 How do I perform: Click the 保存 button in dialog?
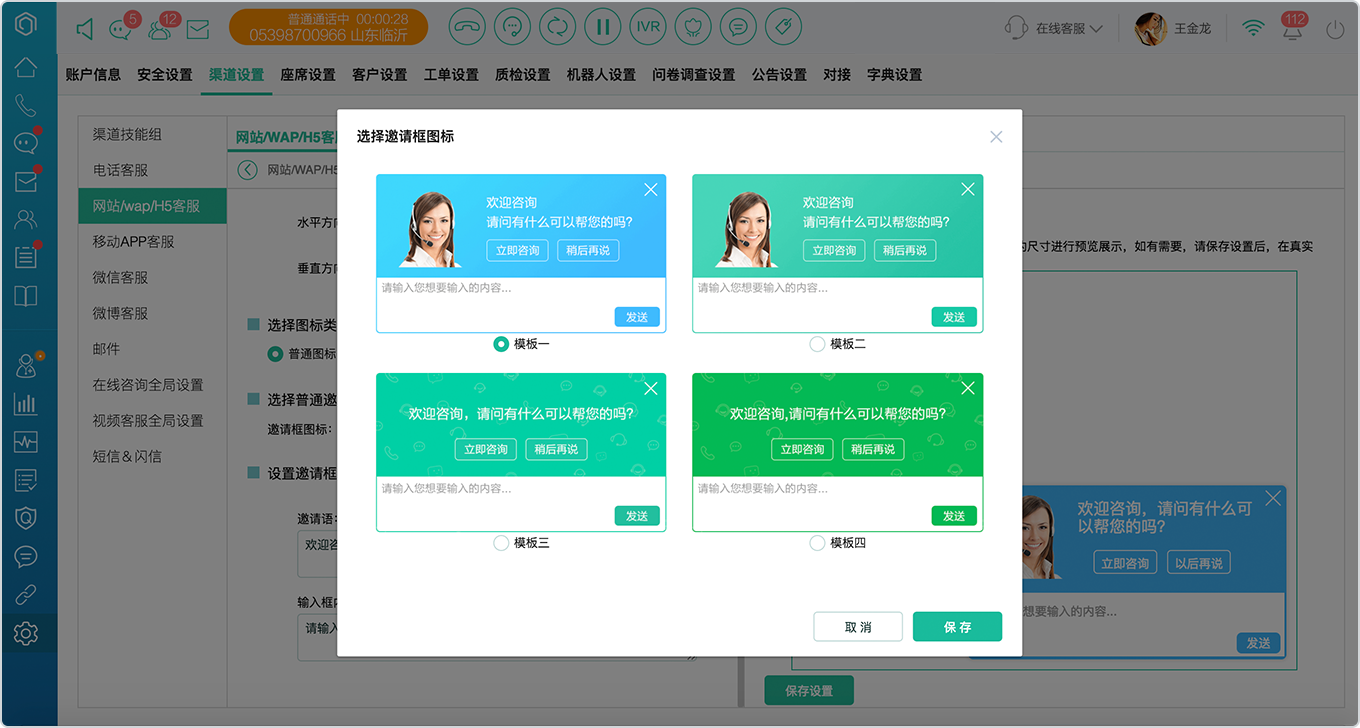pos(957,627)
